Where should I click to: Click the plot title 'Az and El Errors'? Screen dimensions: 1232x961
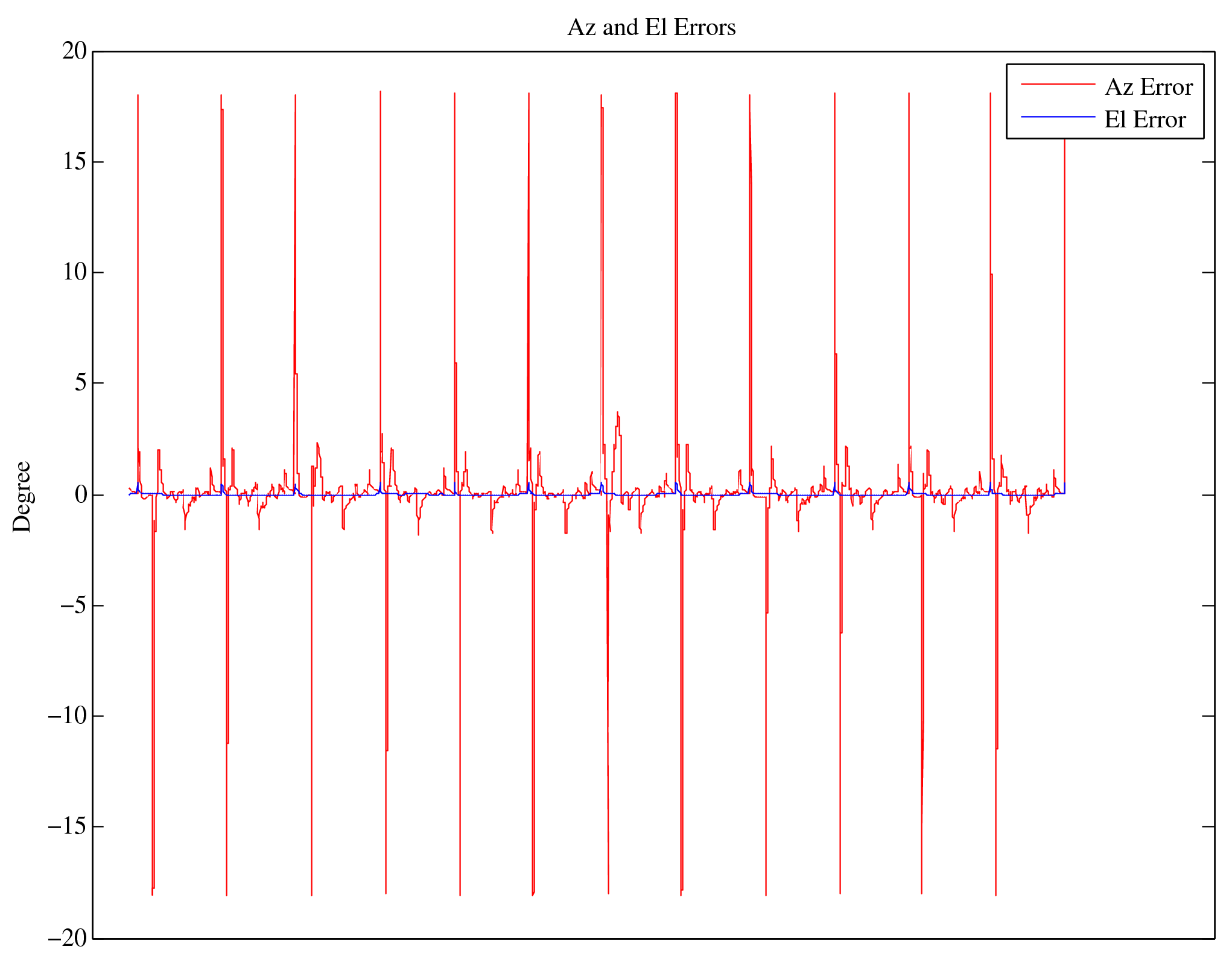tap(652, 28)
